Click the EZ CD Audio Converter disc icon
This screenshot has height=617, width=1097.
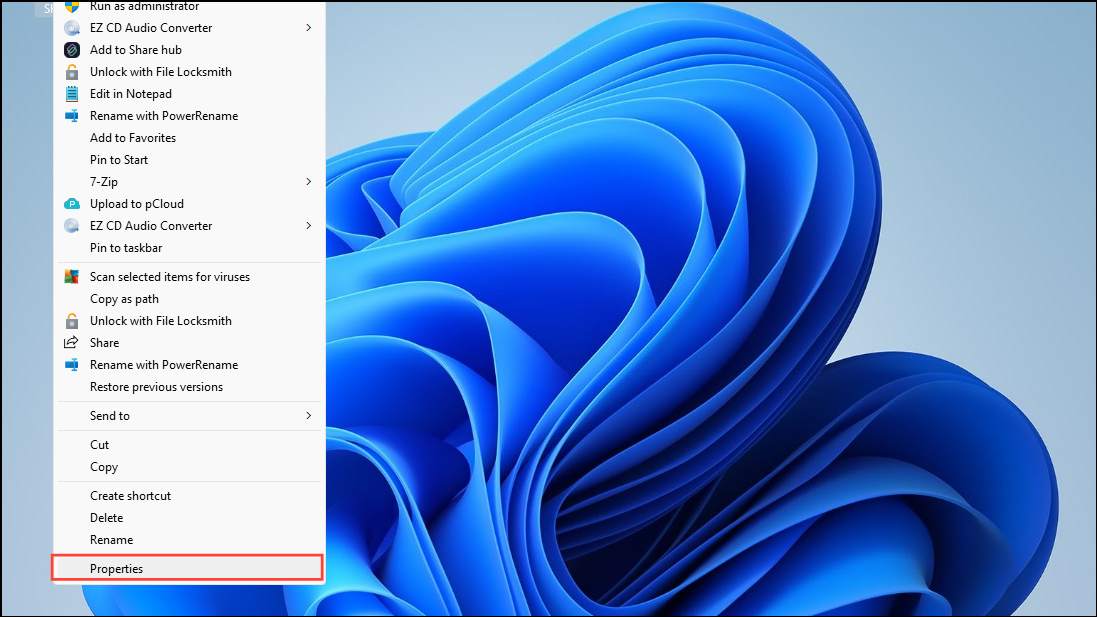71,27
